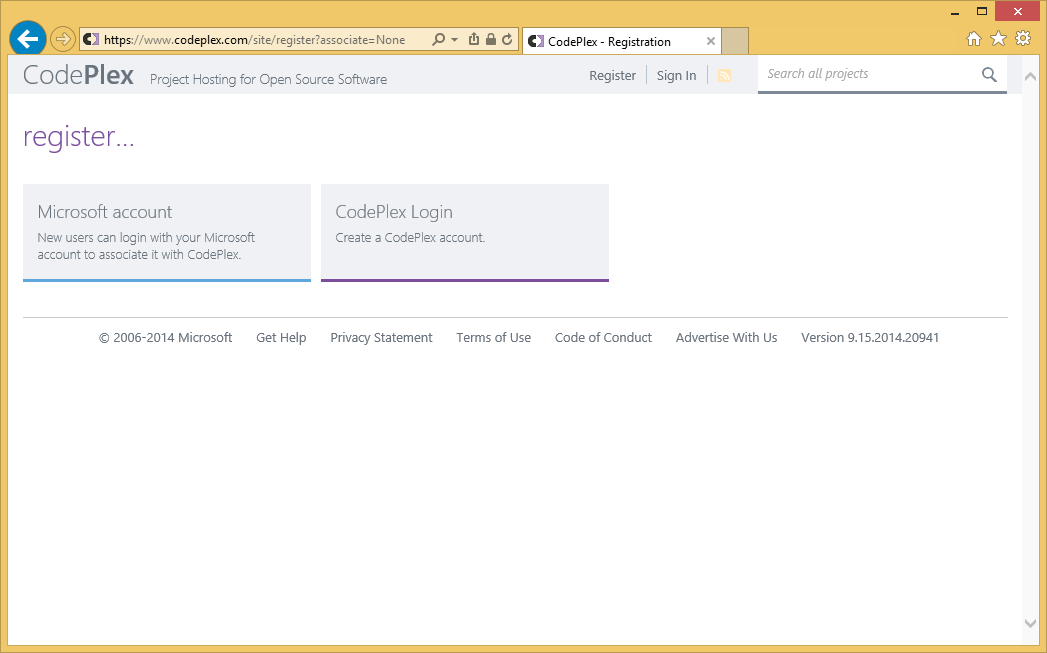Viewport: 1047px width, 653px height.
Task: Click the compatibility view icon in address bar
Action: [x=473, y=39]
